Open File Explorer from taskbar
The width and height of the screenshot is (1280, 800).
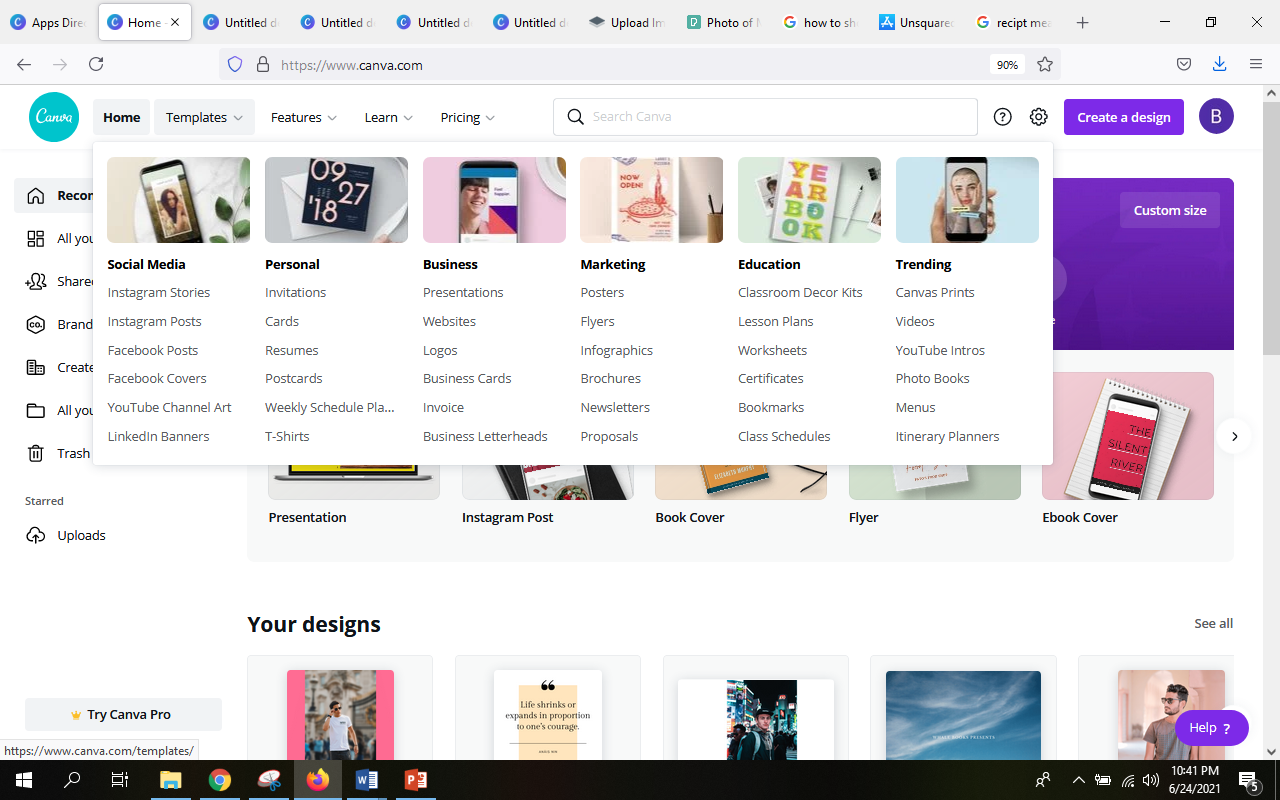click(171, 780)
